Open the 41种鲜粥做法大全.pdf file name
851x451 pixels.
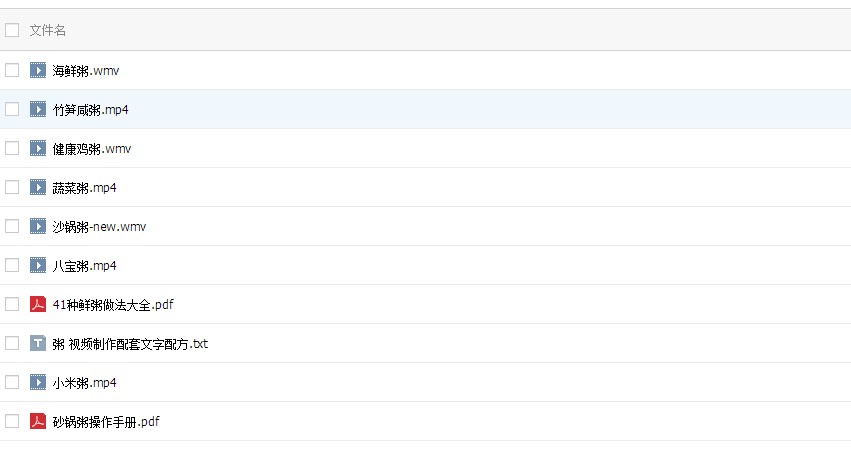coord(113,304)
